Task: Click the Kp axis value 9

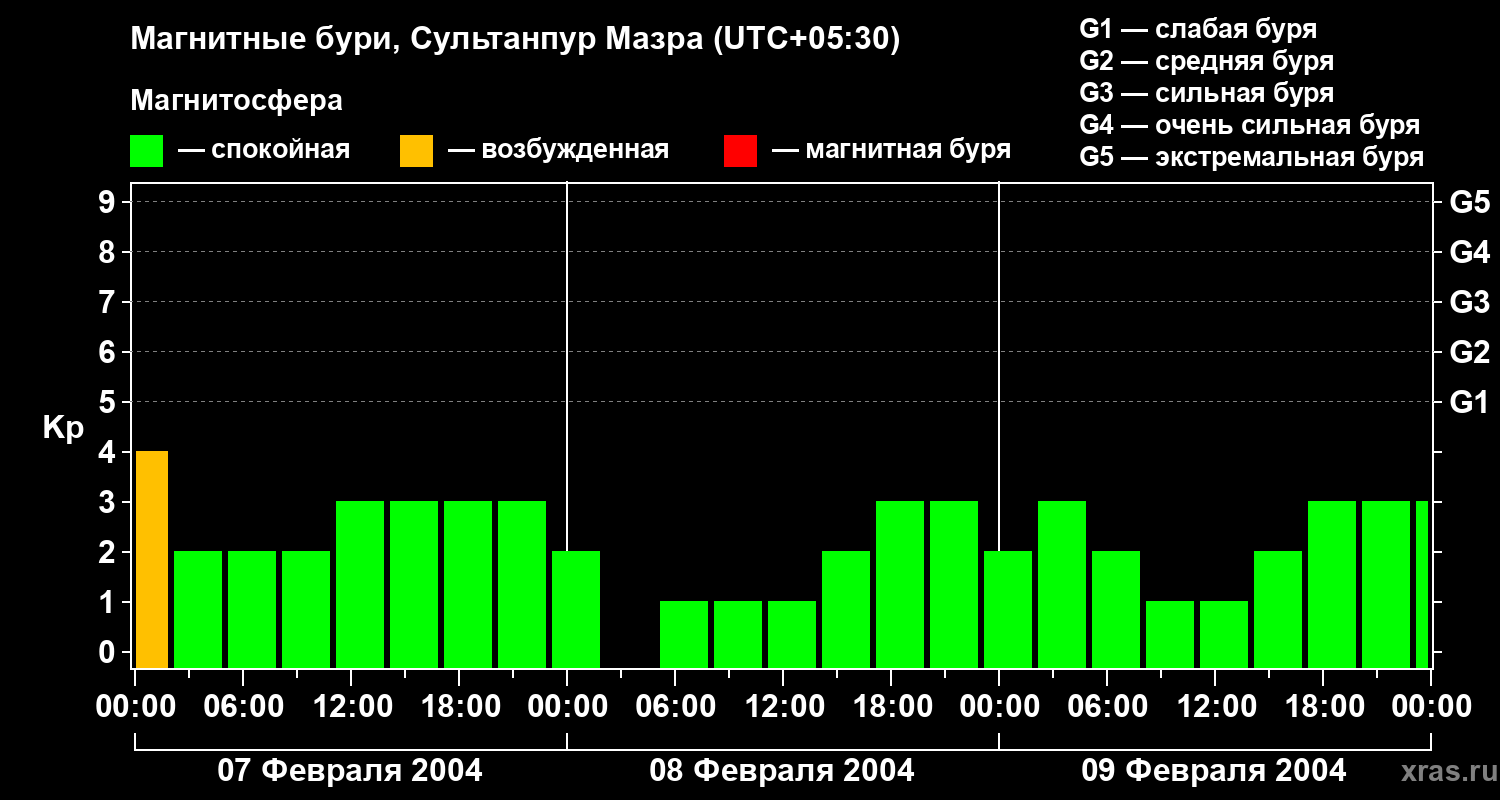Action: click(x=109, y=202)
